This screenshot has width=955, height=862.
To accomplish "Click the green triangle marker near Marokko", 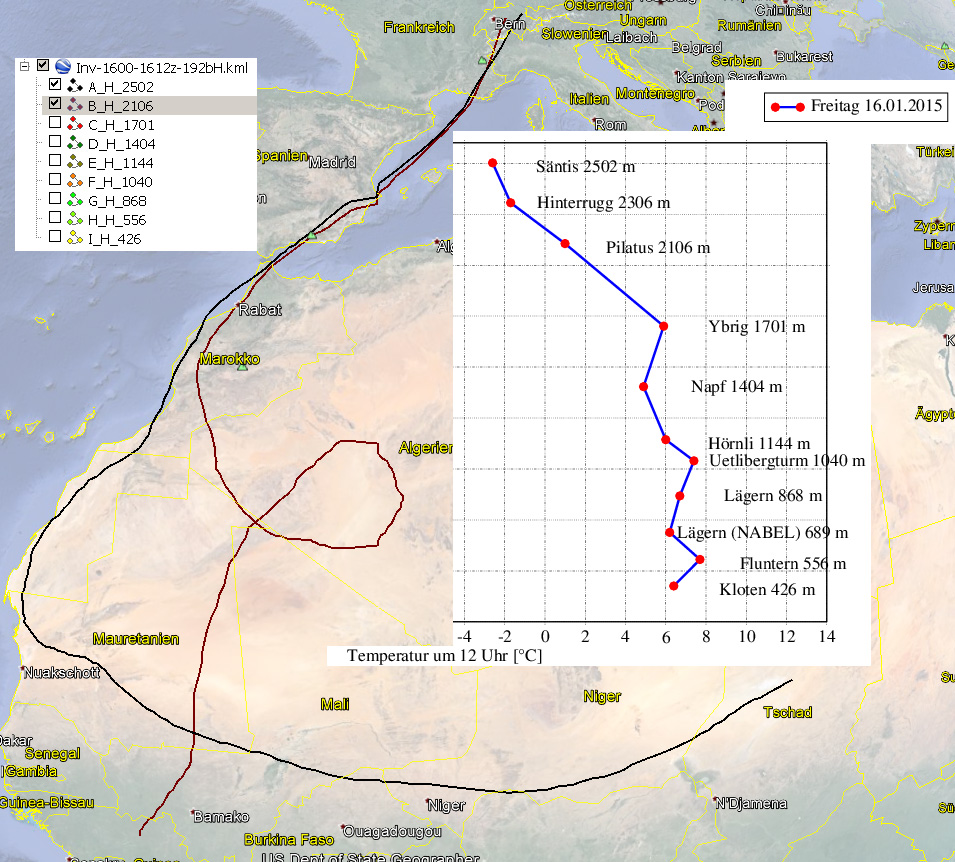I will [x=242, y=367].
